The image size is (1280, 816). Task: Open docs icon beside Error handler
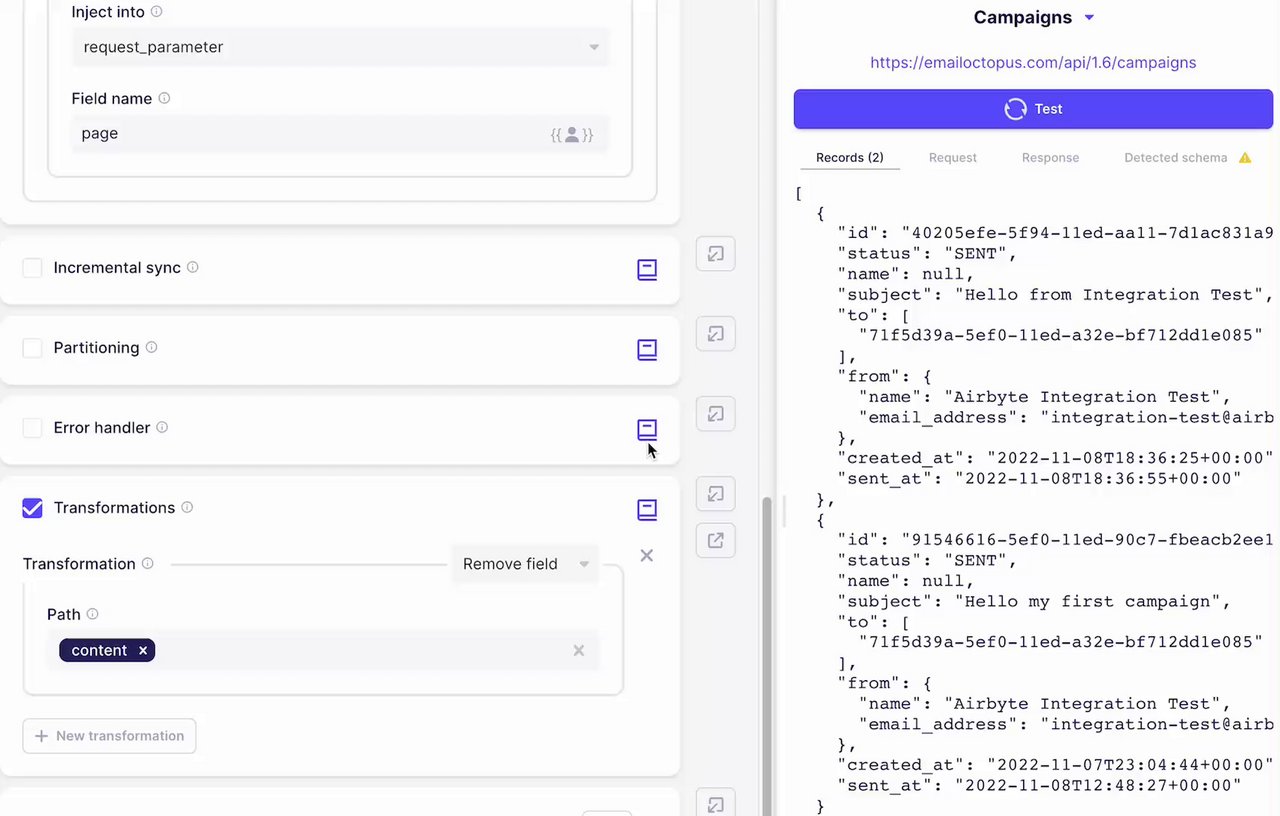click(647, 429)
